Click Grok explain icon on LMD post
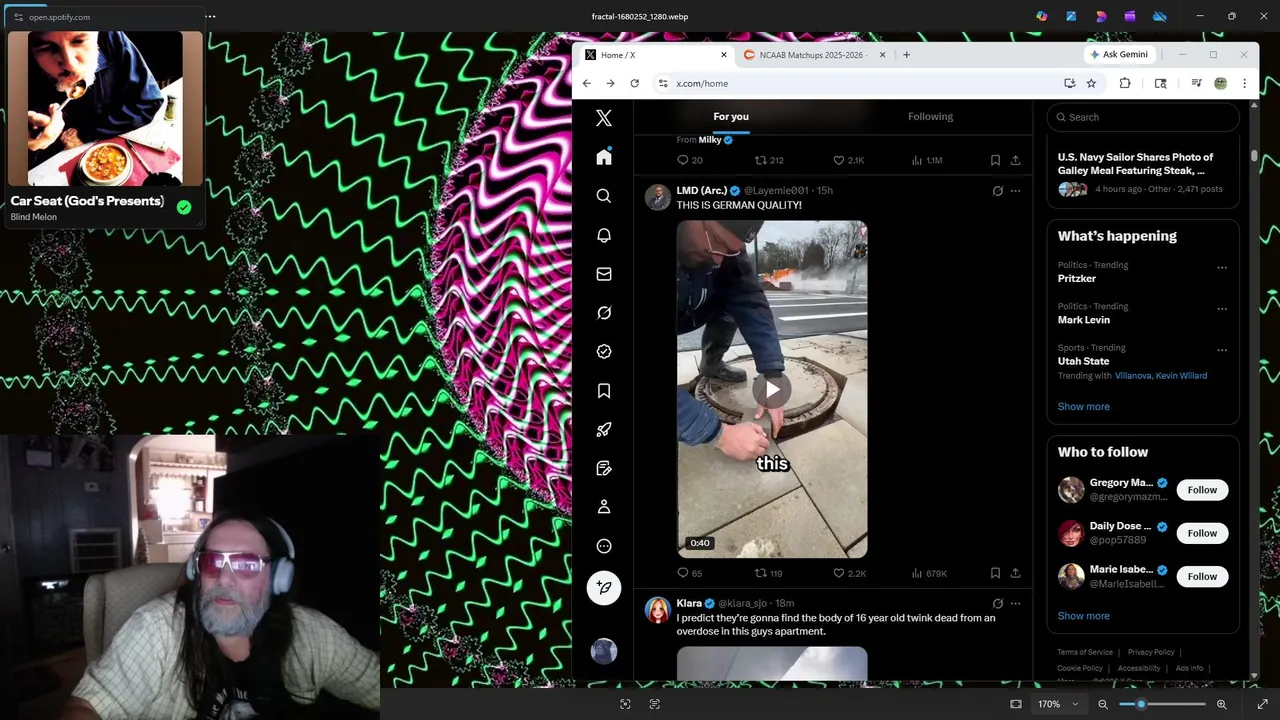This screenshot has width=1280, height=720. [x=997, y=190]
